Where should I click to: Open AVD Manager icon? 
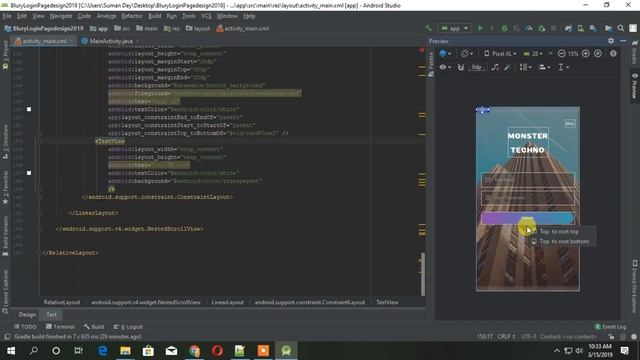click(580, 28)
